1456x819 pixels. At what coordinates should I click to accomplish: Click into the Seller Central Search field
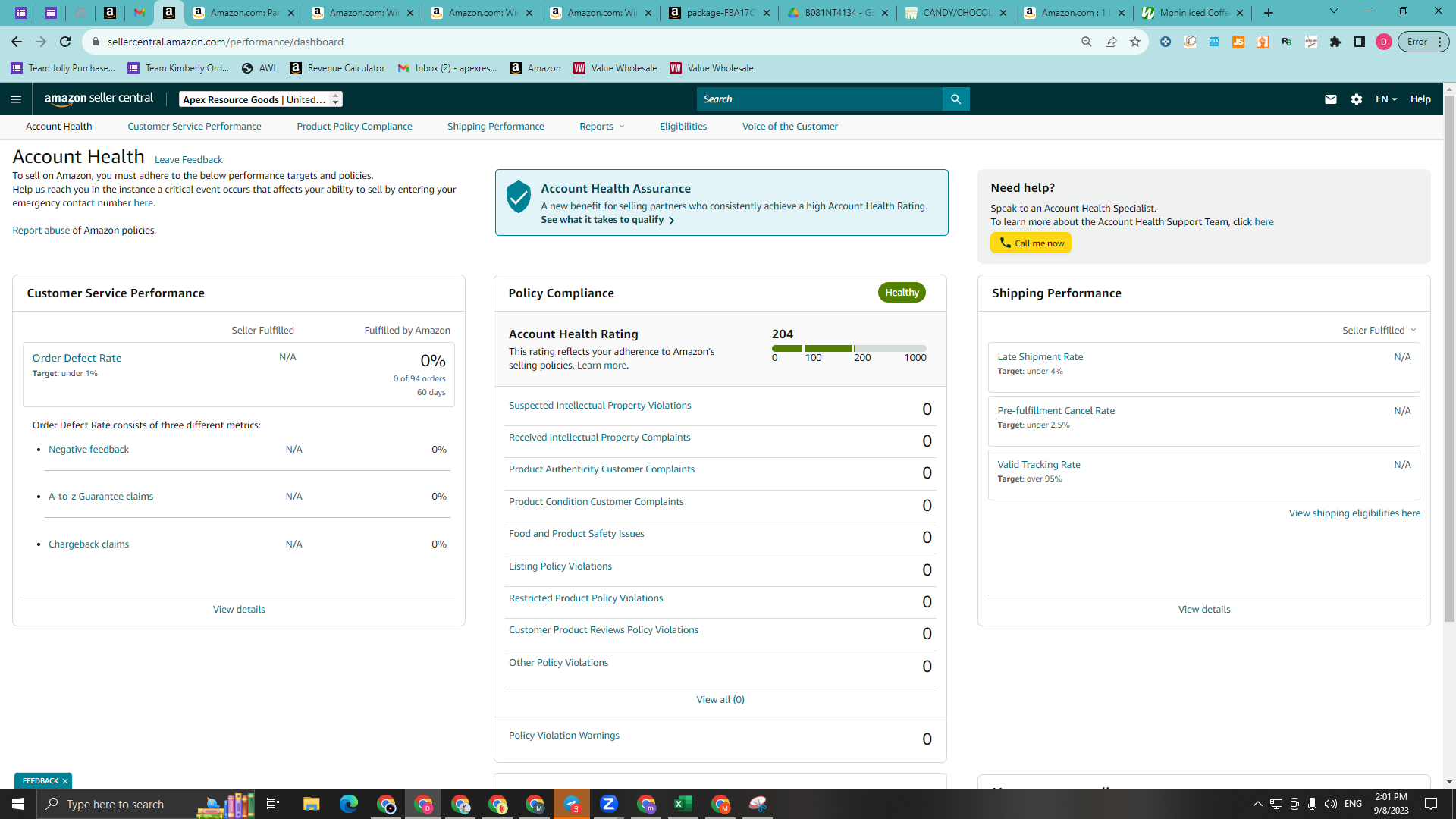[x=820, y=99]
